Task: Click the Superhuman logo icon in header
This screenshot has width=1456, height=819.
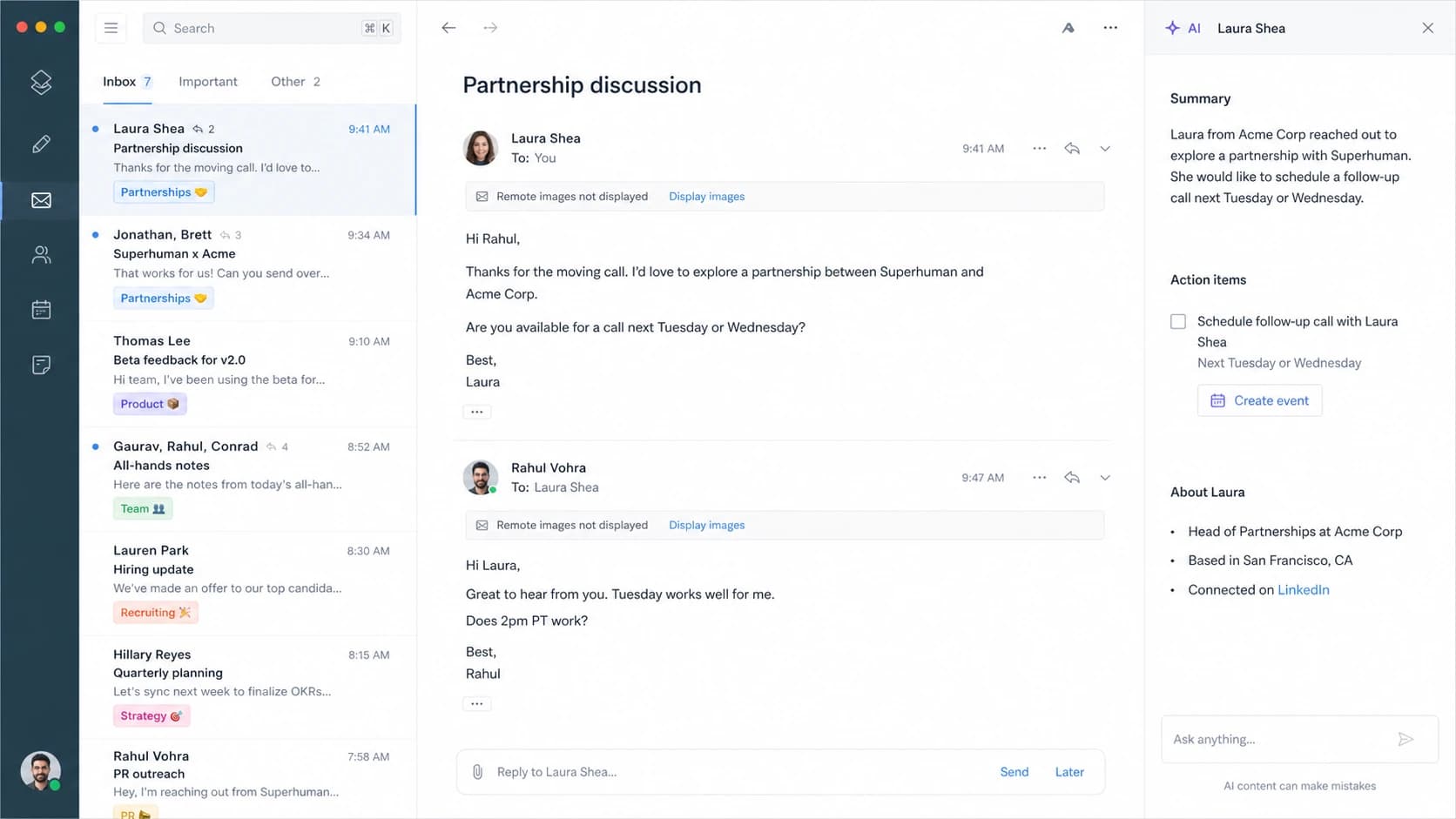Action: [x=1068, y=28]
